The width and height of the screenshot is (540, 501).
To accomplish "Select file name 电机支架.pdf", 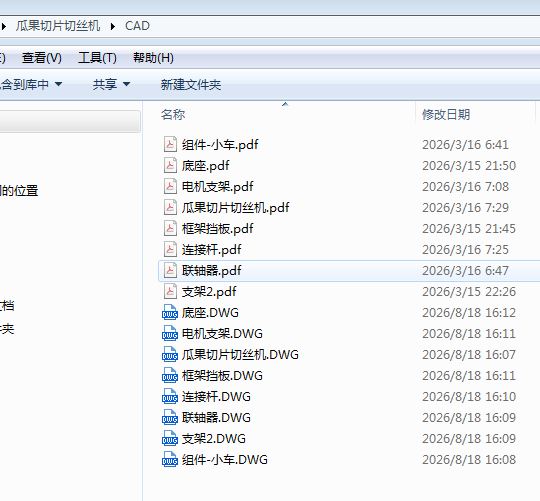I will [x=218, y=187].
